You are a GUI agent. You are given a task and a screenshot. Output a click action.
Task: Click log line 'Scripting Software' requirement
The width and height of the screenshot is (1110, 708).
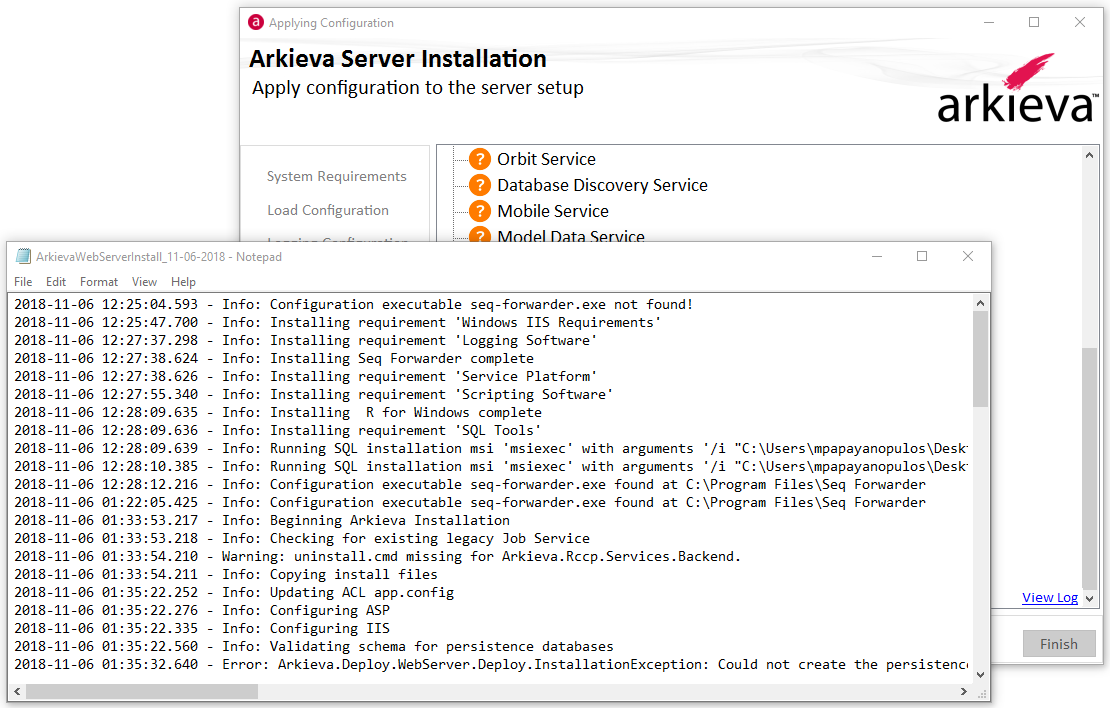(314, 394)
